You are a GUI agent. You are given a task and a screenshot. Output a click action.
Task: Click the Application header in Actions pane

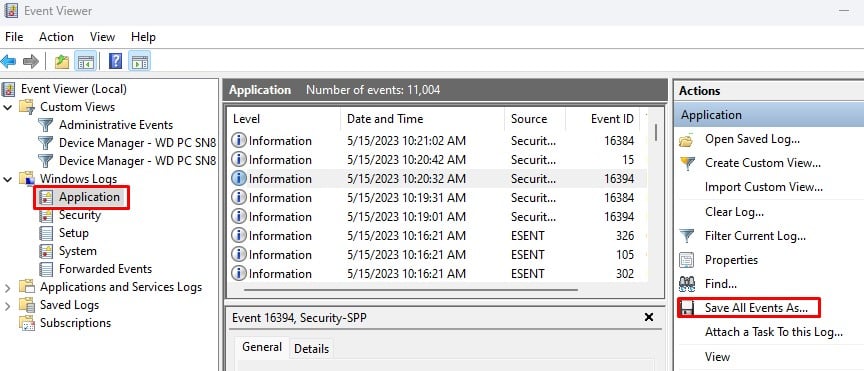coord(769,115)
